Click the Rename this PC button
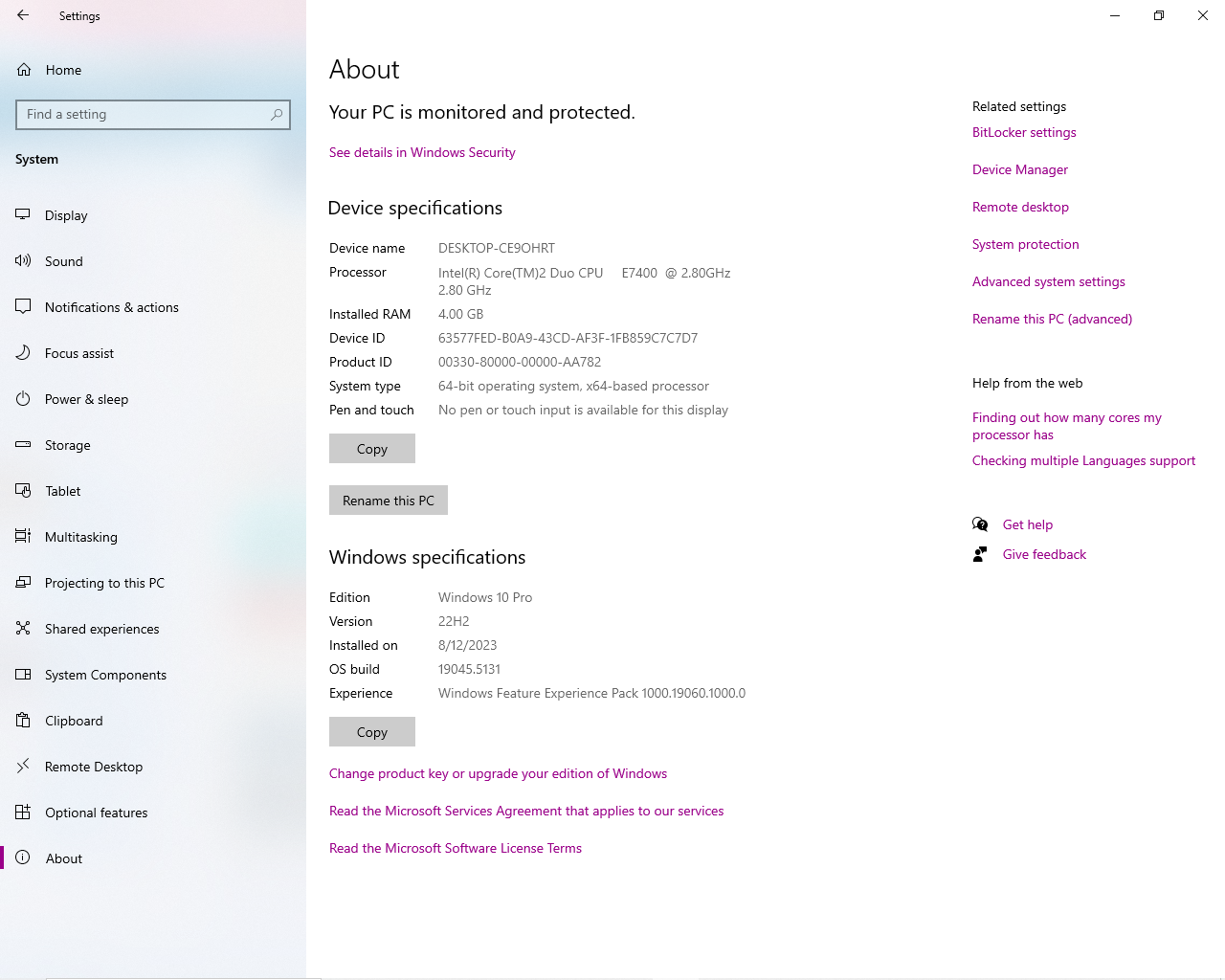Image resolution: width=1225 pixels, height=980 pixels. click(x=389, y=501)
